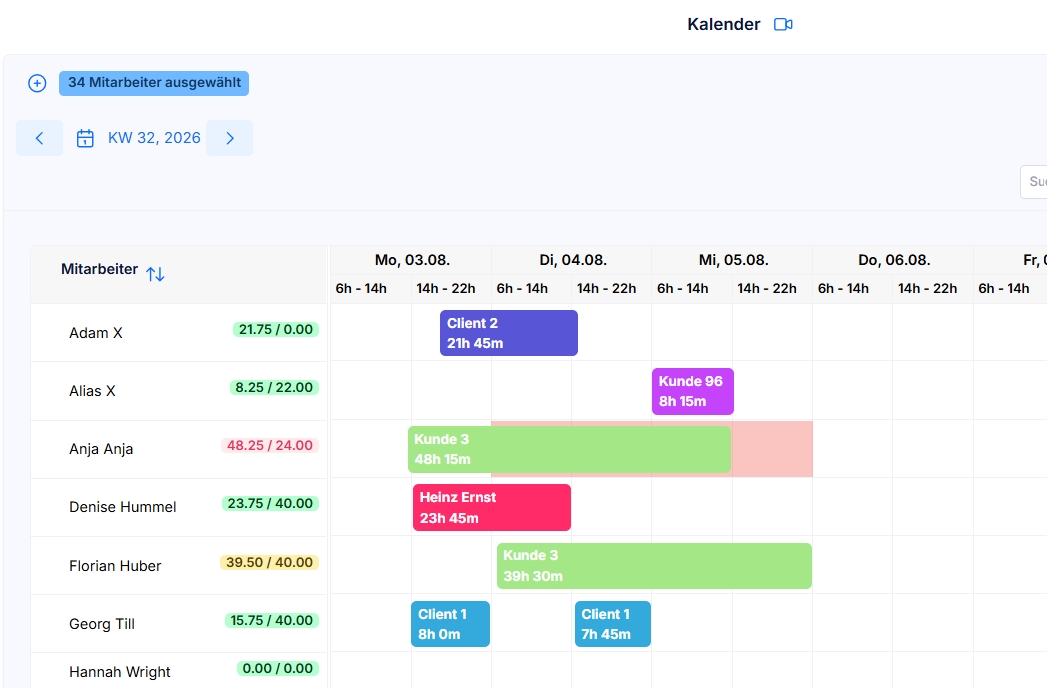Click the 34 Mitarbeiter ausgewählt badge
The height and width of the screenshot is (688, 1047).
[154, 83]
